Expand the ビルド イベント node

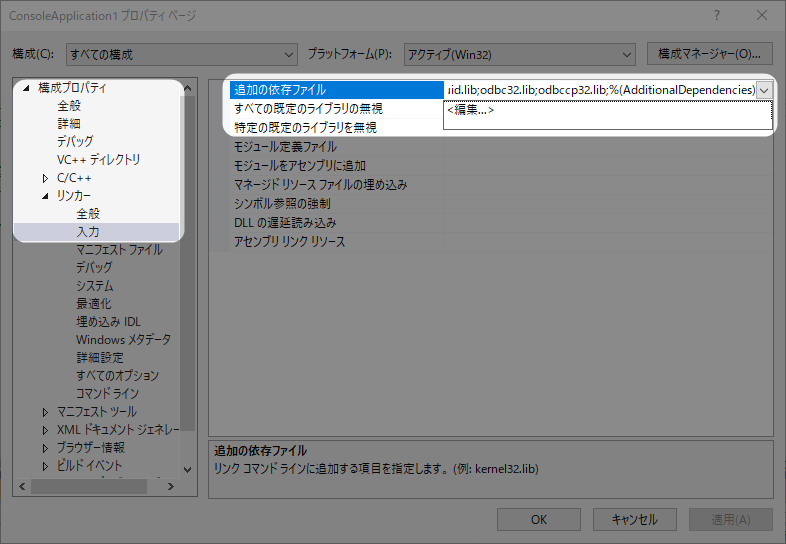pos(45,466)
